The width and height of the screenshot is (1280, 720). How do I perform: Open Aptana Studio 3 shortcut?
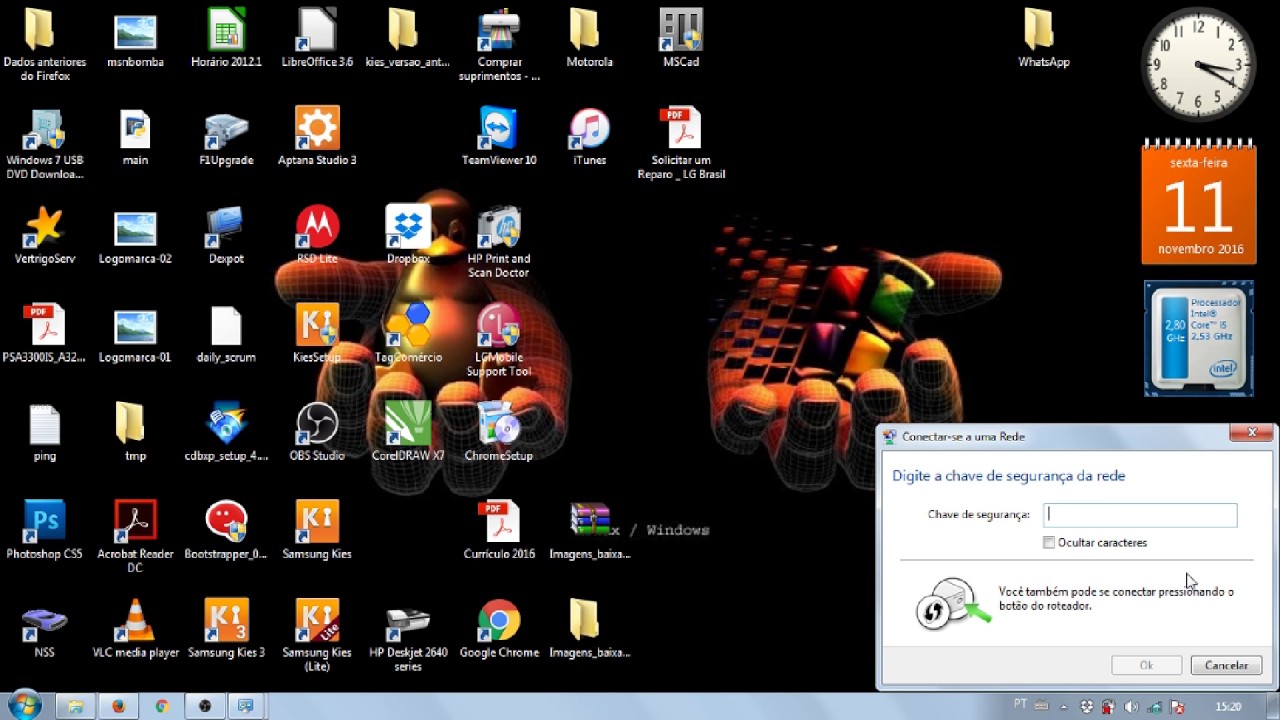(317, 136)
